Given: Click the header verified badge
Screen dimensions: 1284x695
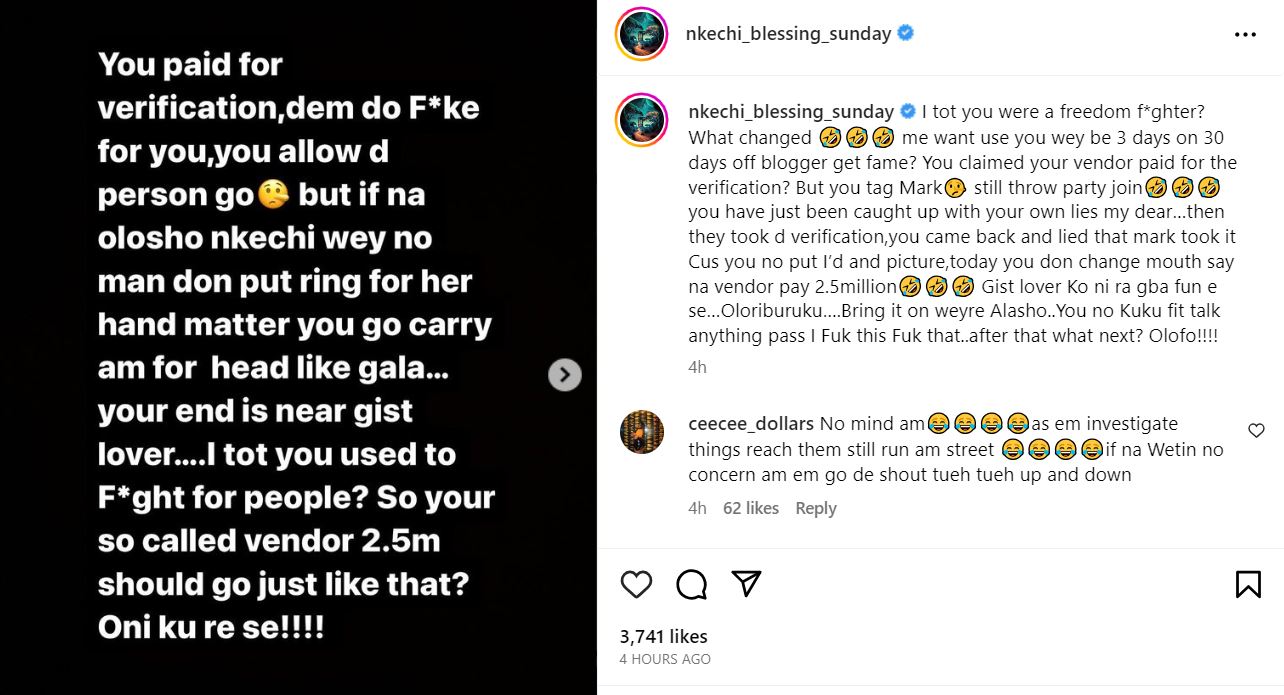Looking at the screenshot, I should tap(906, 33).
